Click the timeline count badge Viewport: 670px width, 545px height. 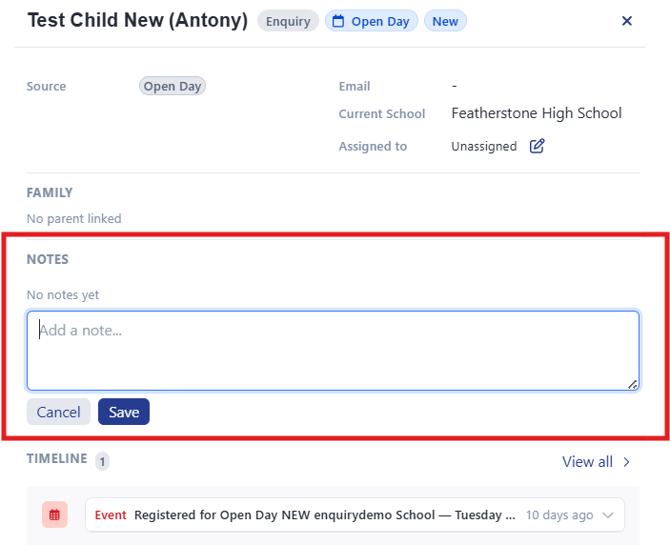click(x=102, y=462)
